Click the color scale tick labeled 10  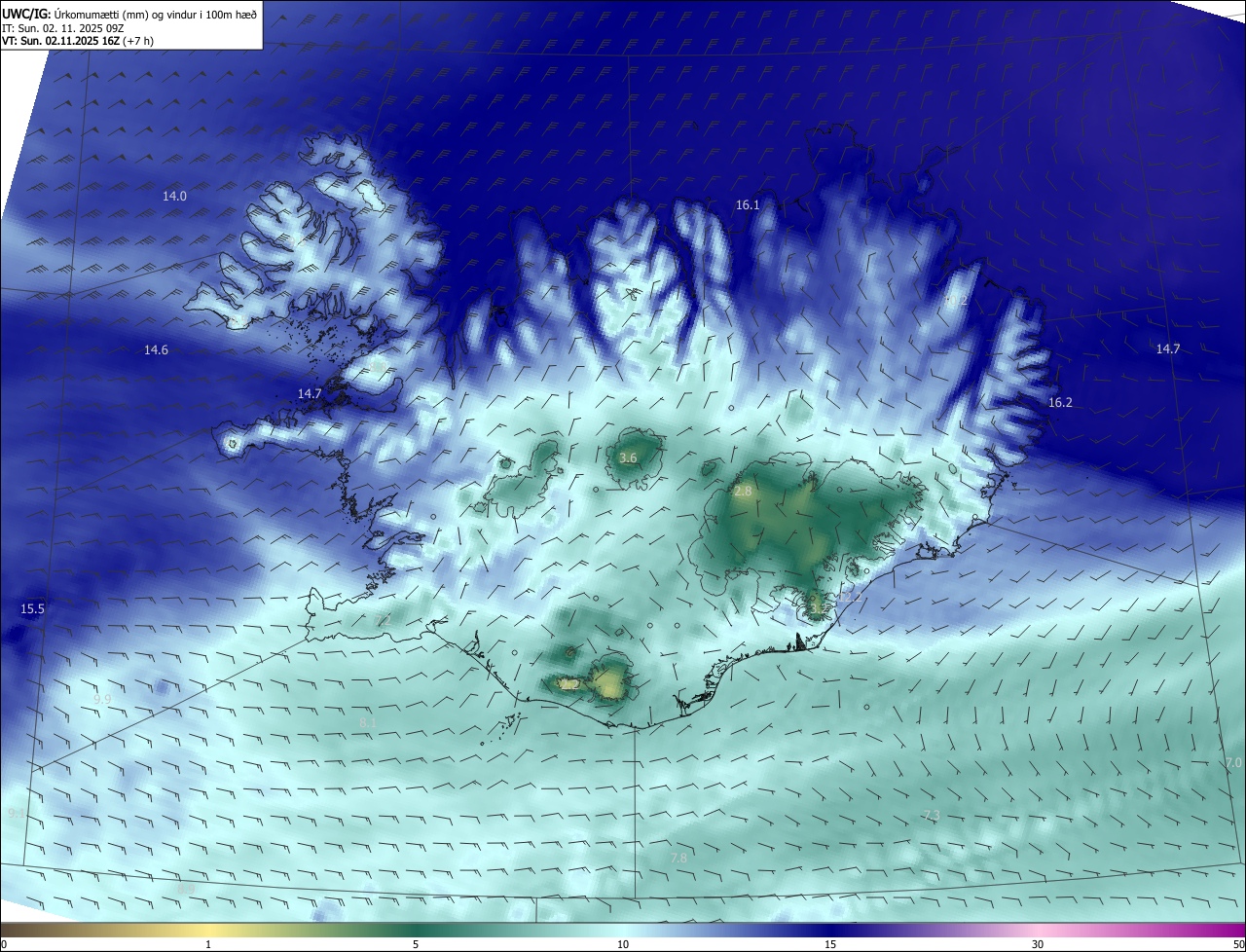tap(623, 944)
